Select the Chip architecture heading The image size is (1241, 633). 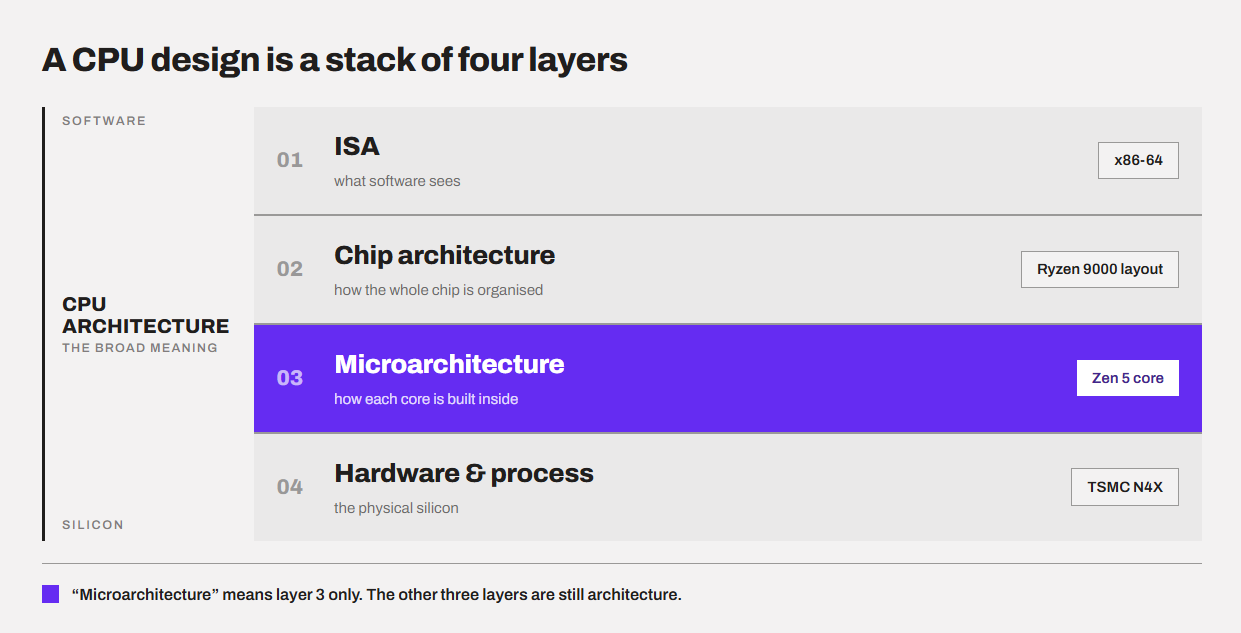(444, 255)
